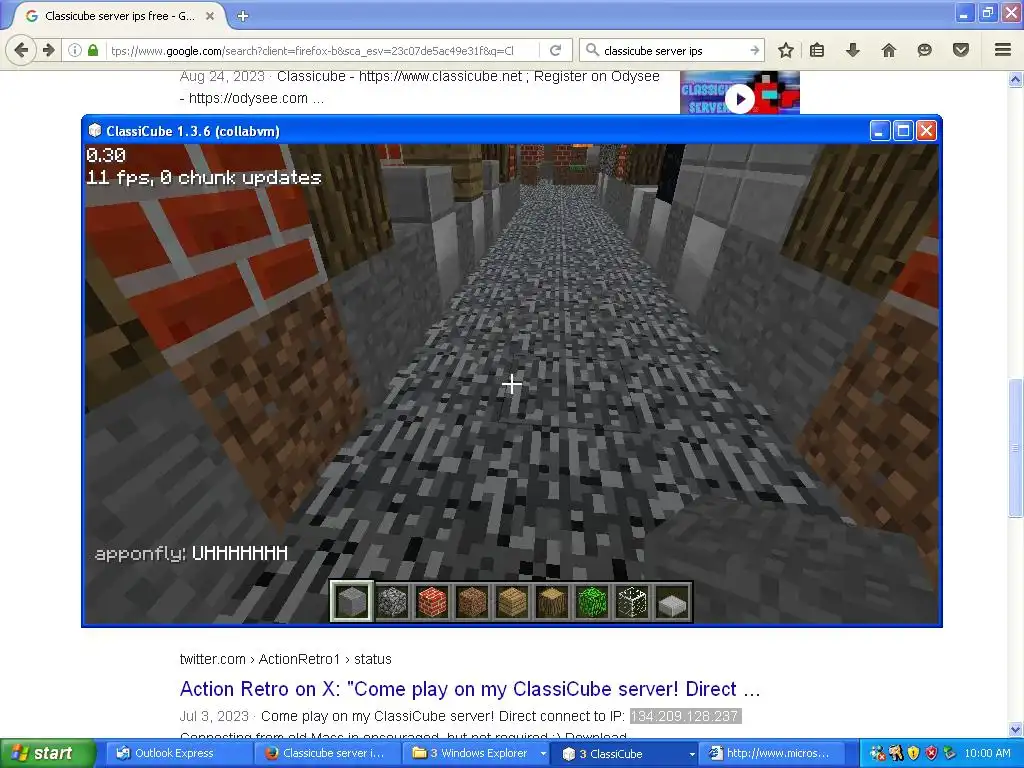
Task: Select the dirt block in the hotbar
Action: pyautogui.click(x=472, y=601)
